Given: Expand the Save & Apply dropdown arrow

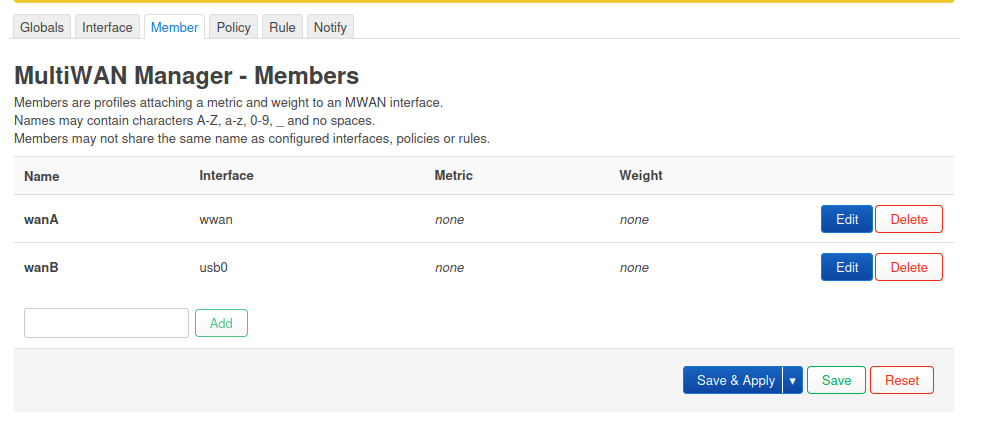Looking at the screenshot, I should (x=793, y=380).
